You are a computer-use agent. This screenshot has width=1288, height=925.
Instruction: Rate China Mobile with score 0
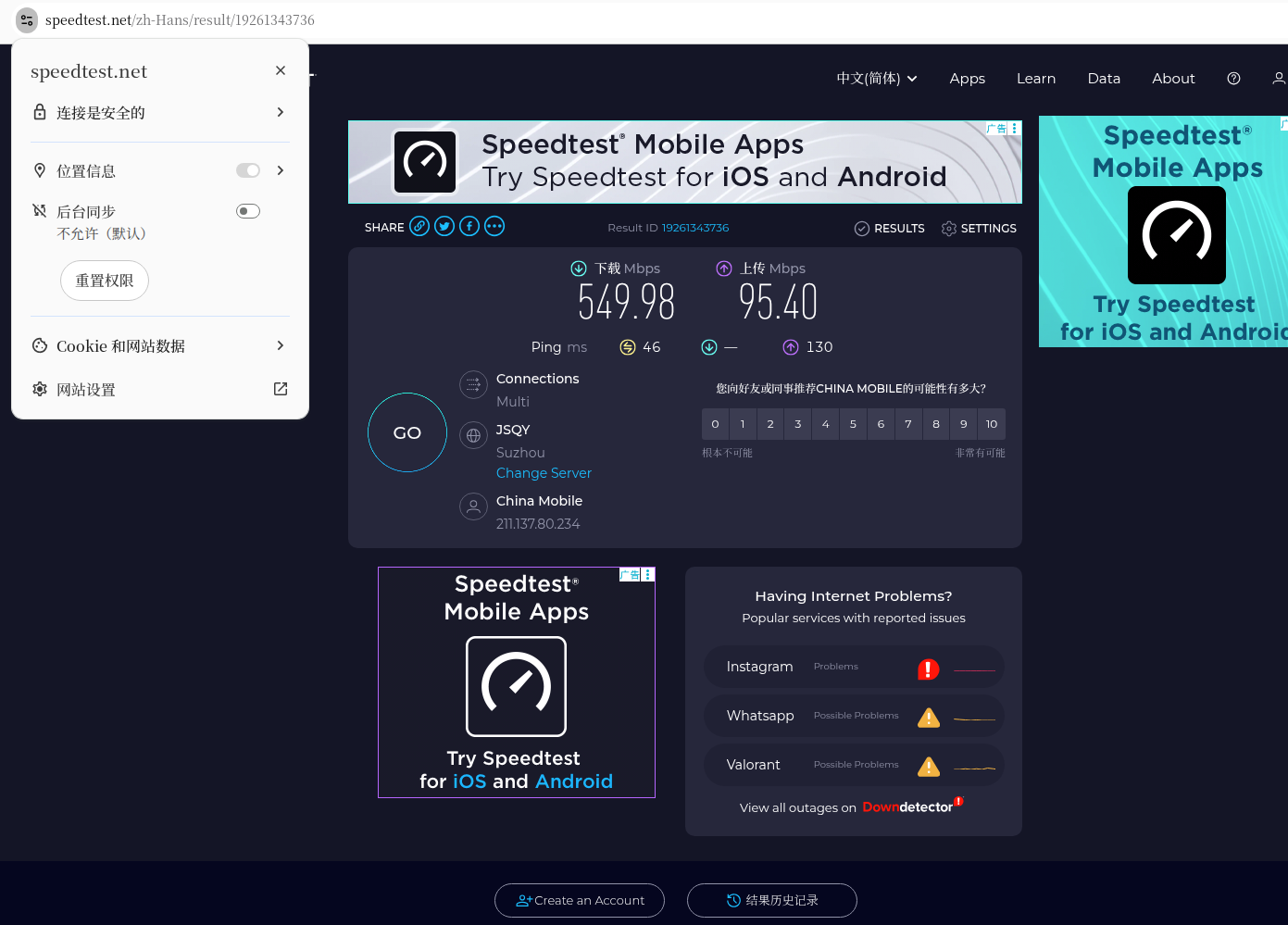715,424
